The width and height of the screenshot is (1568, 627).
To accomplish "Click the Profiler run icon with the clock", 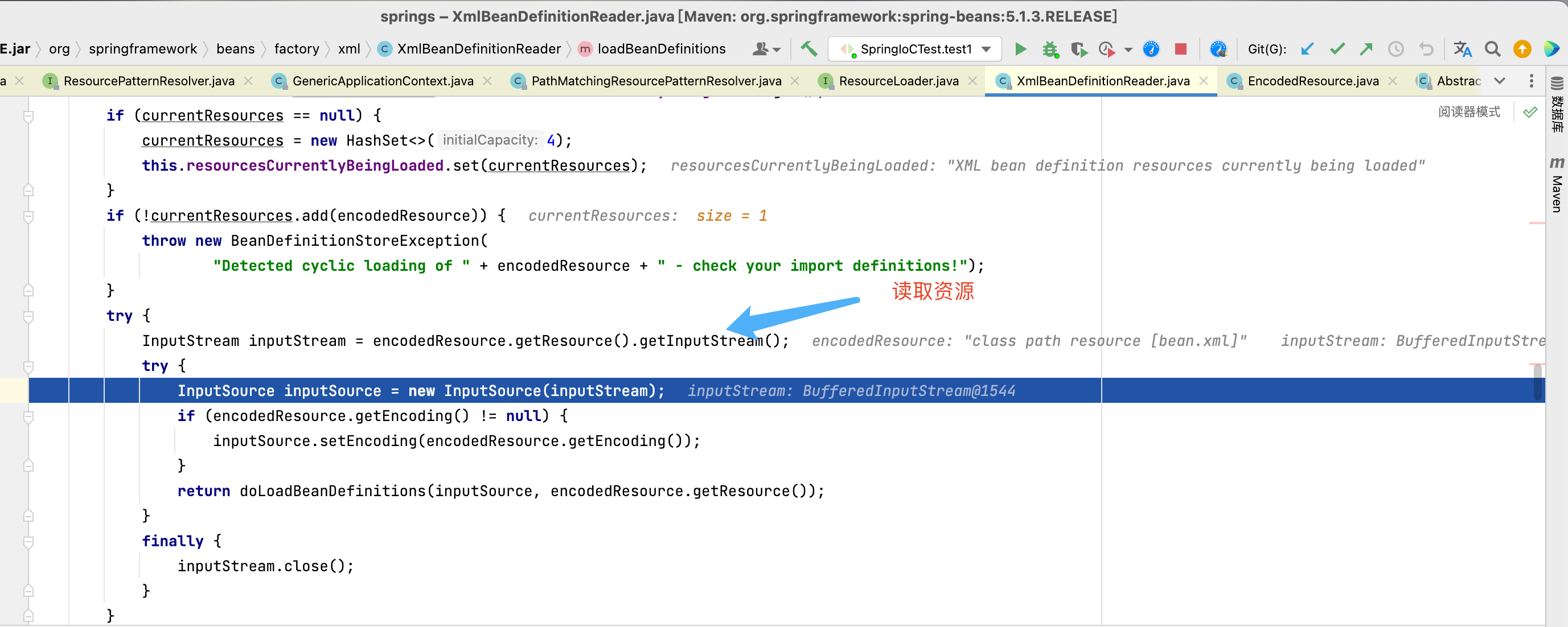I will point(1107,49).
